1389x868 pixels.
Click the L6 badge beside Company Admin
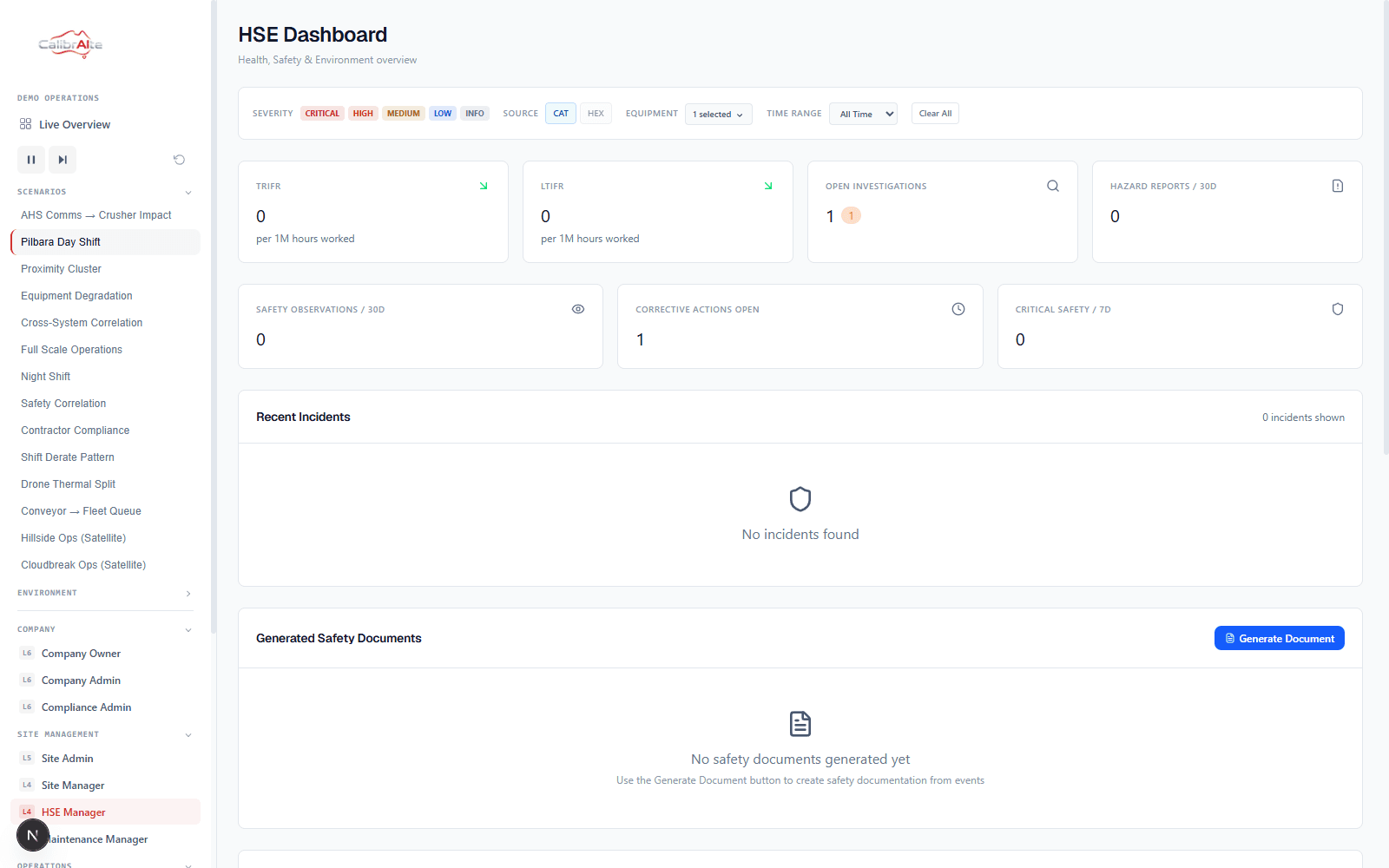point(27,680)
